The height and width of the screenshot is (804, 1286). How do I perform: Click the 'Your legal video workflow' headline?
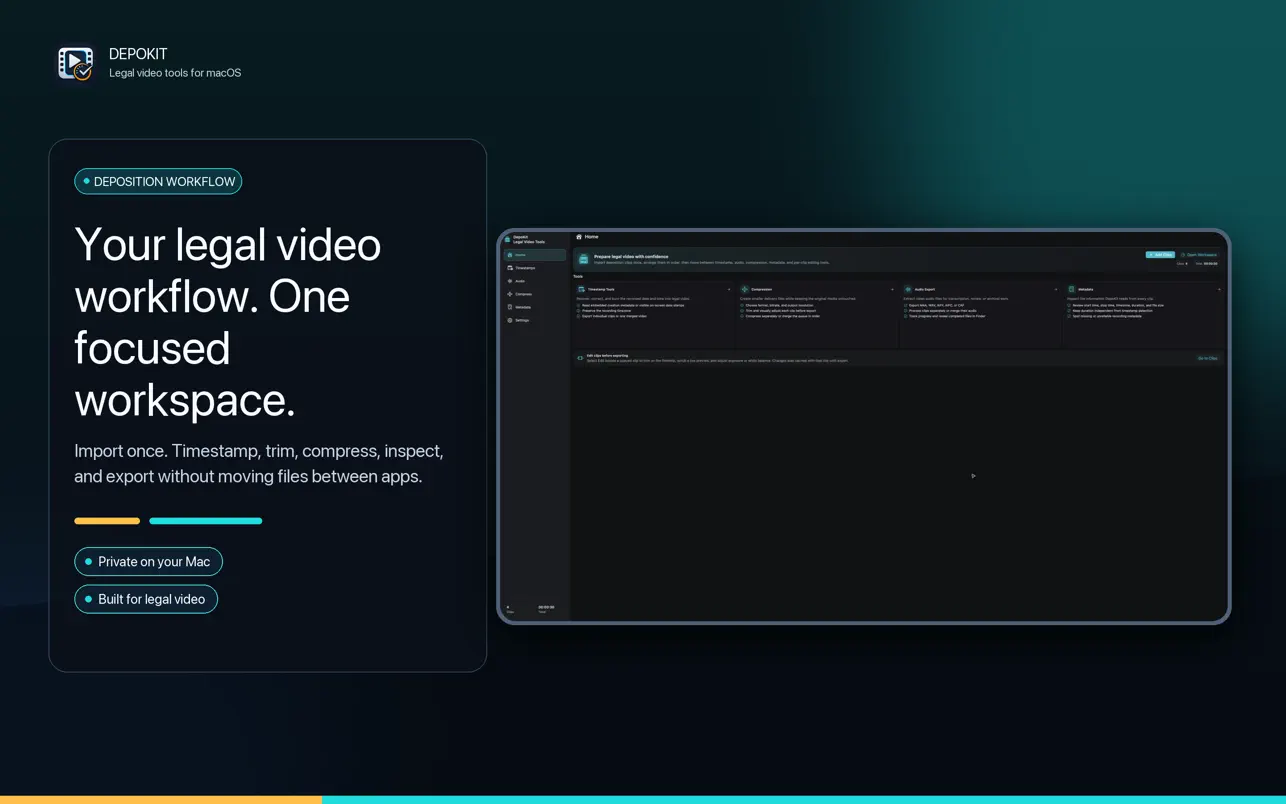click(228, 322)
